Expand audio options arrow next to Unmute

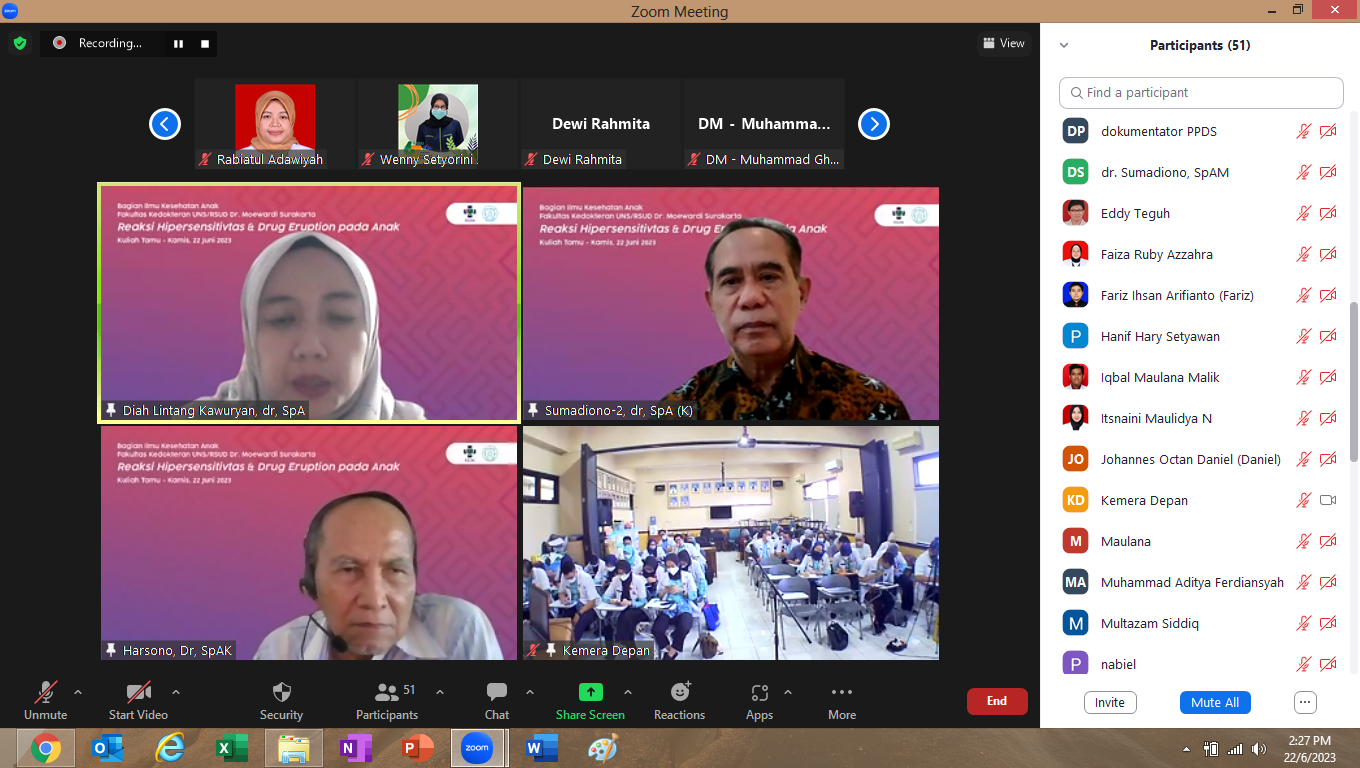78,692
